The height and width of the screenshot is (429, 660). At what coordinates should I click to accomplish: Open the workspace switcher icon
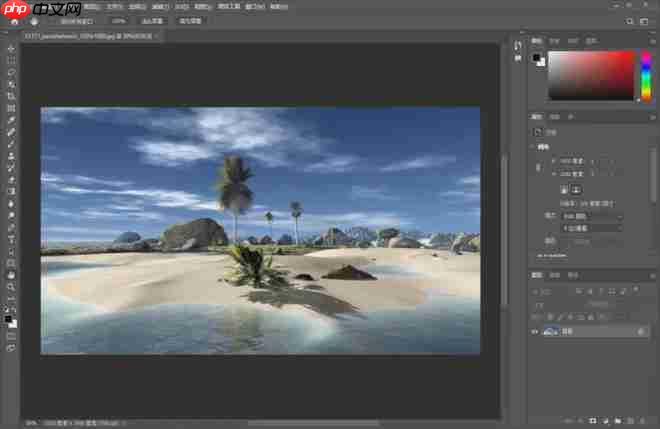click(x=644, y=21)
